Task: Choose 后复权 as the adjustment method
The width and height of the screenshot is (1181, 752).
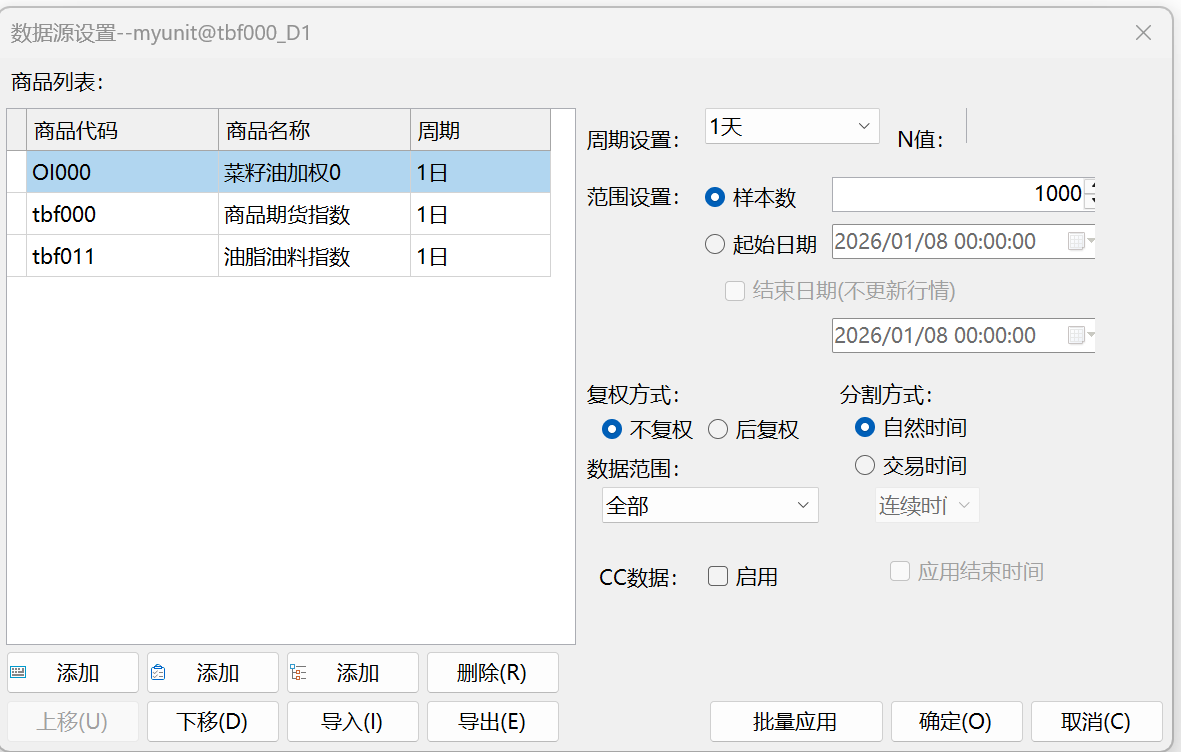Action: [718, 430]
